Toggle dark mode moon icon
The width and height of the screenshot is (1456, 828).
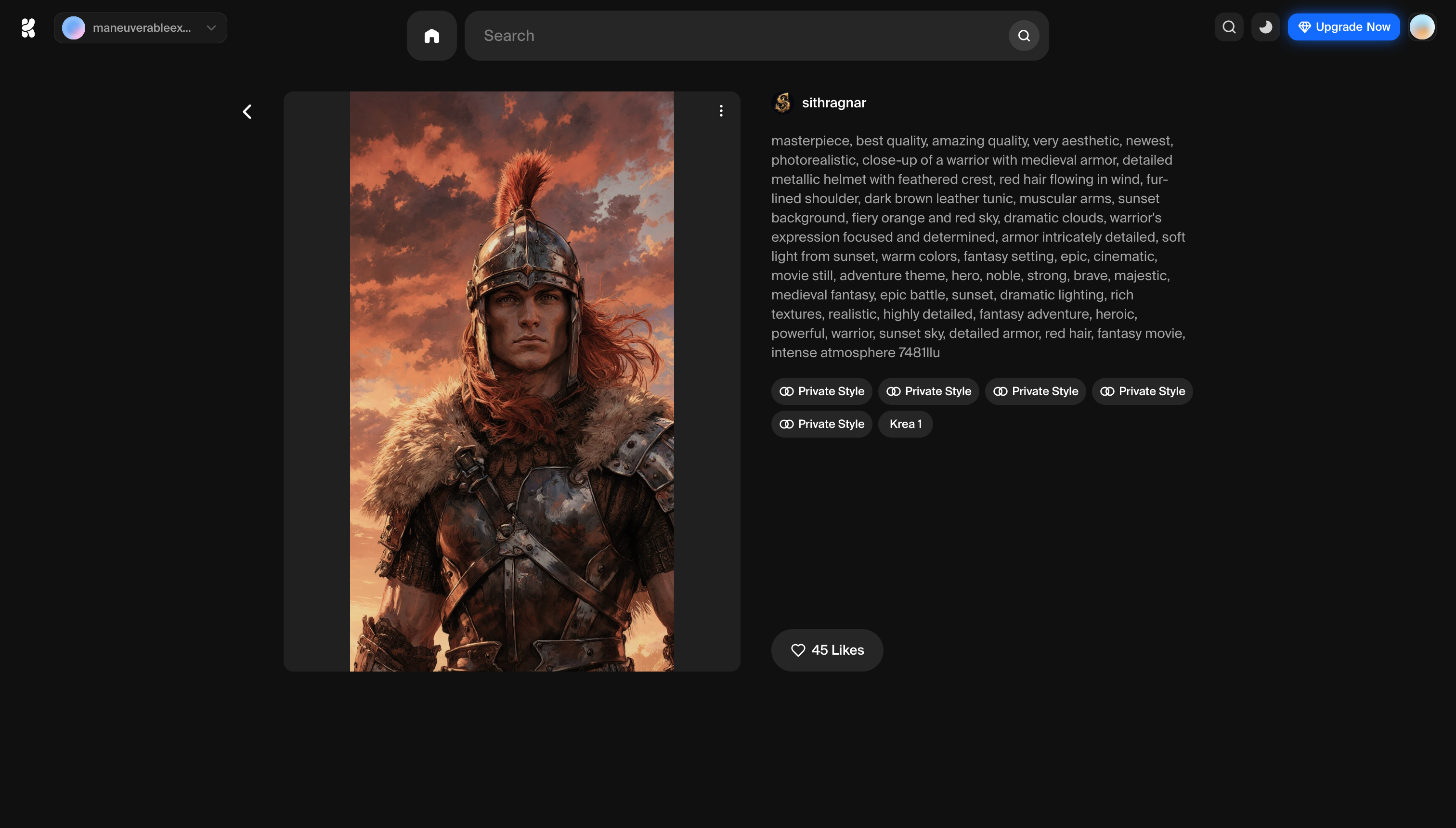tap(1265, 27)
